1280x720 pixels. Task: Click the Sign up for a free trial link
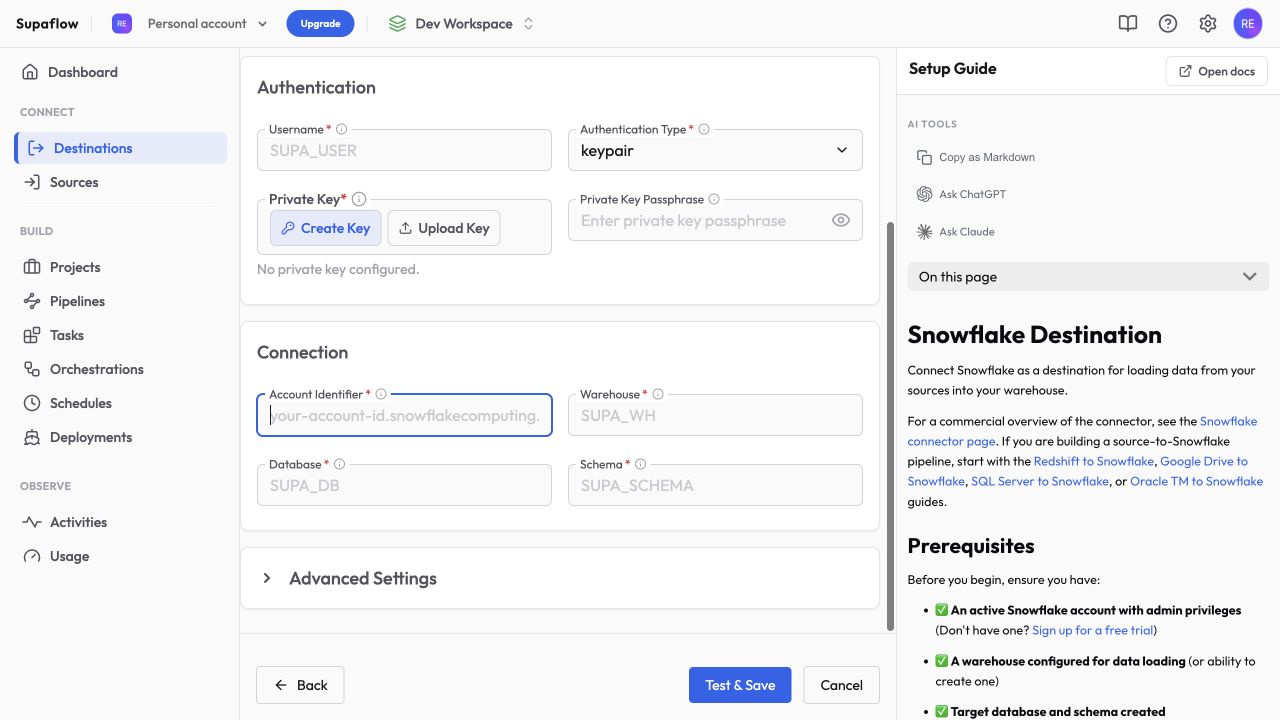click(1093, 630)
